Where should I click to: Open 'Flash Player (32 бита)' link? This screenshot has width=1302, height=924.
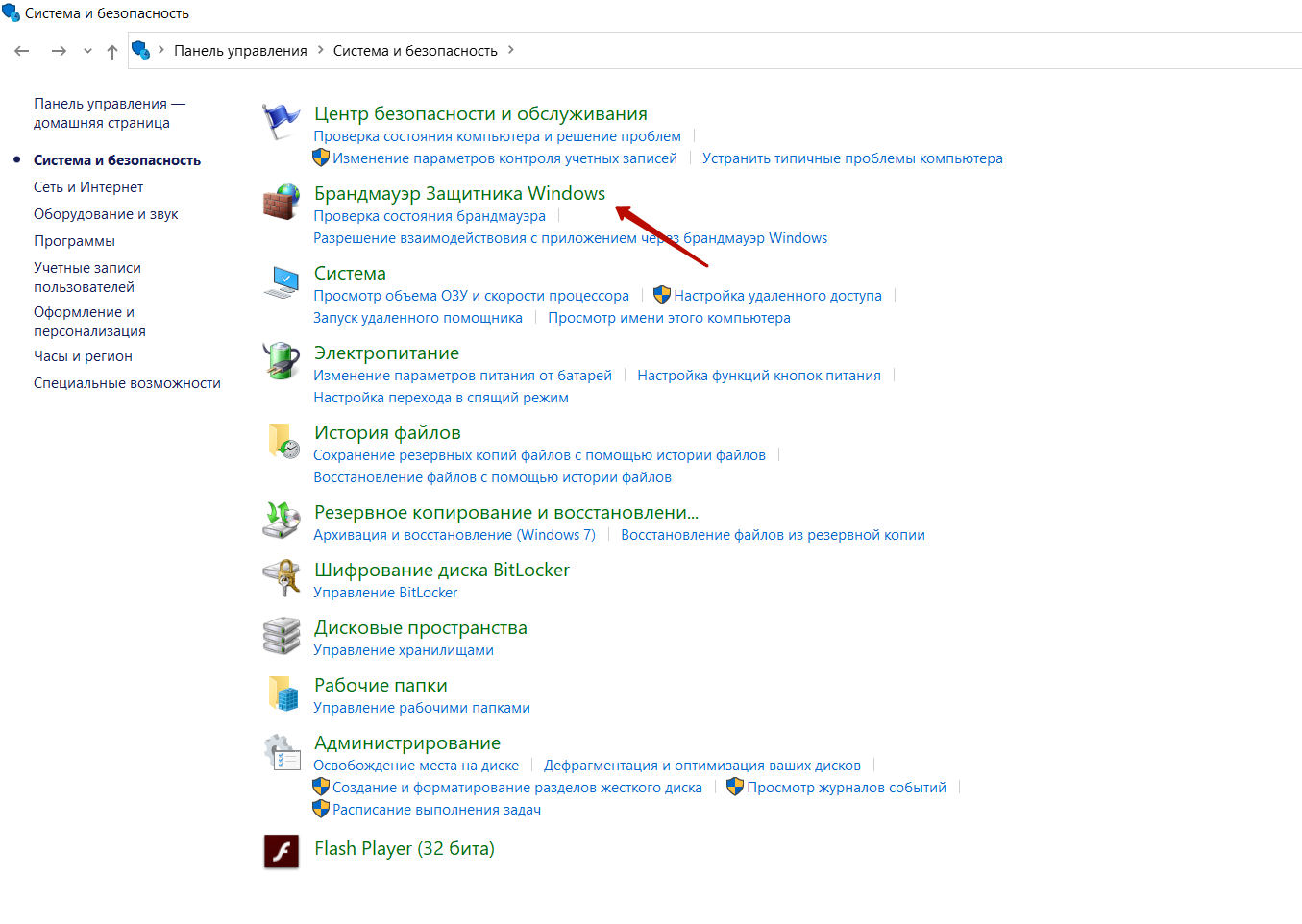click(x=405, y=848)
